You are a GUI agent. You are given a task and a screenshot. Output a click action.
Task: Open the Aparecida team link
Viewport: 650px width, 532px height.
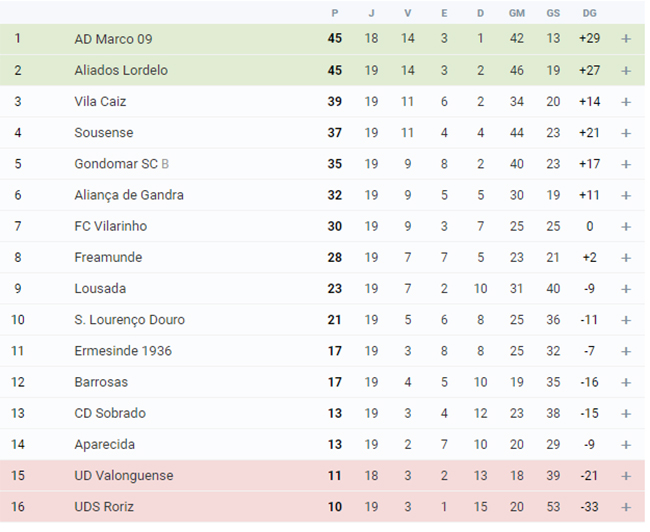point(104,445)
